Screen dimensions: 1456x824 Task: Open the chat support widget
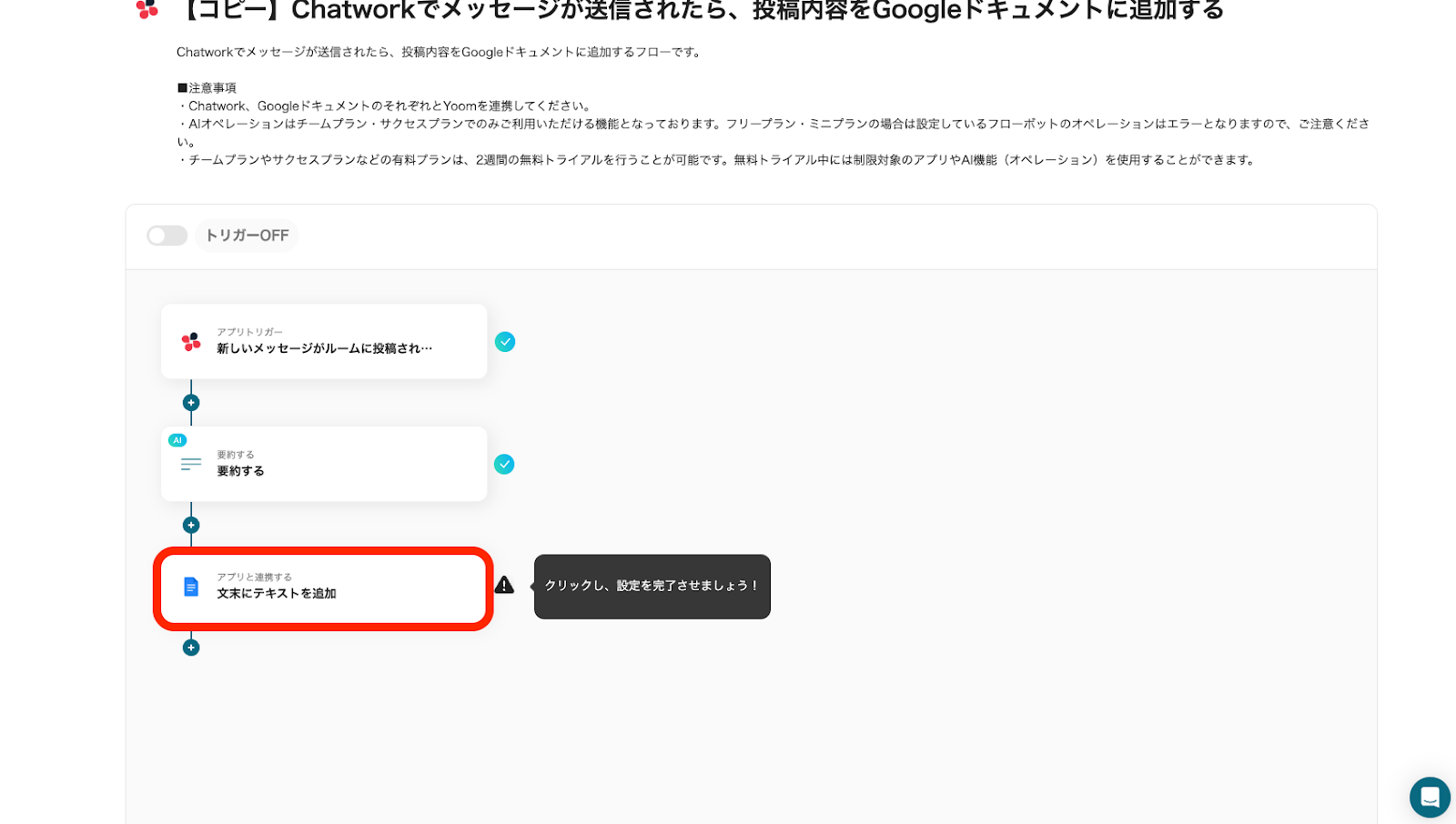click(1430, 798)
